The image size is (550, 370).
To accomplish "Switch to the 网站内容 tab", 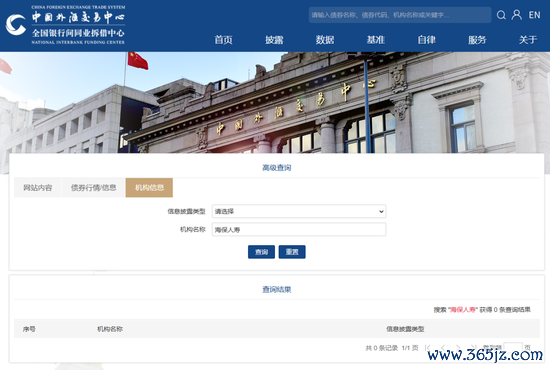I will click(x=38, y=188).
